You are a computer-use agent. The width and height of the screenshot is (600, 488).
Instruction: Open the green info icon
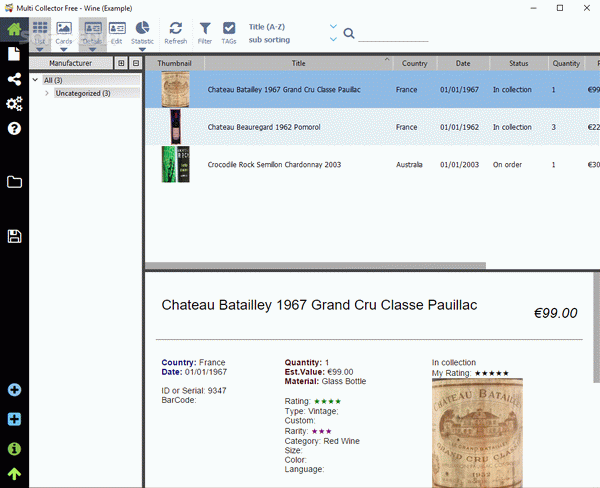pyautogui.click(x=14, y=449)
